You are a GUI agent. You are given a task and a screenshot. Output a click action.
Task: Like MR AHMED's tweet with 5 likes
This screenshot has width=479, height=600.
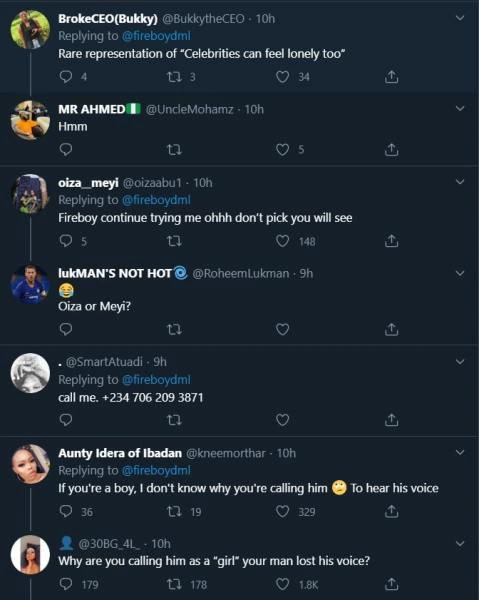click(282, 149)
